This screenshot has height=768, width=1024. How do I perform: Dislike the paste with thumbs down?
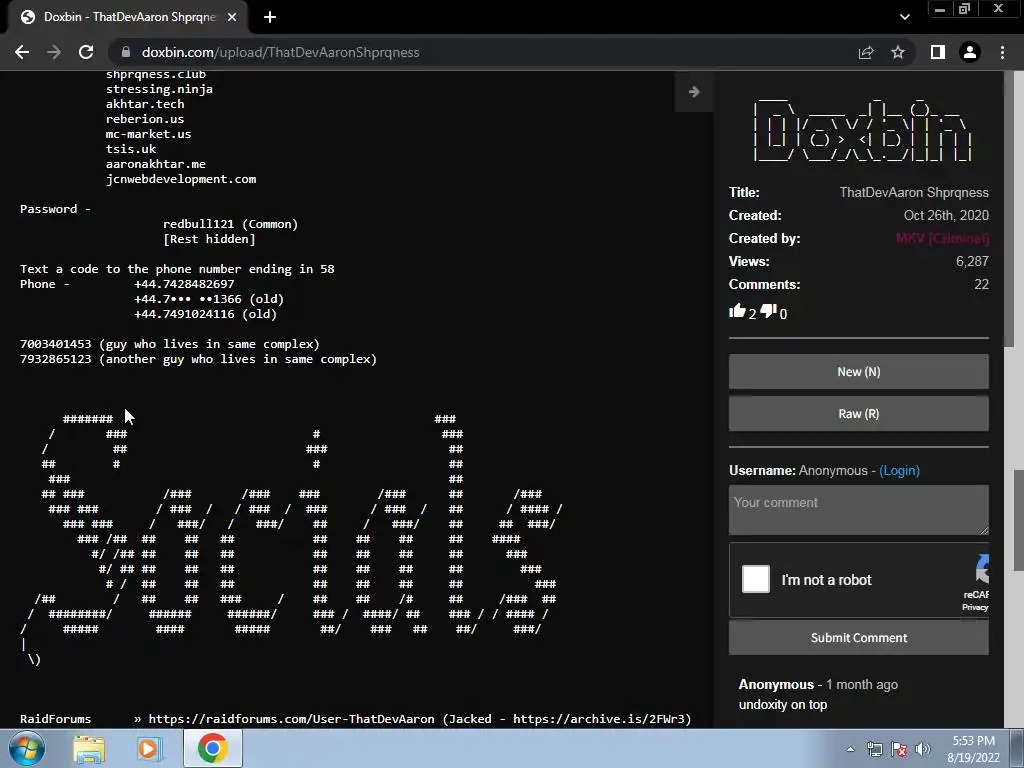coord(768,311)
